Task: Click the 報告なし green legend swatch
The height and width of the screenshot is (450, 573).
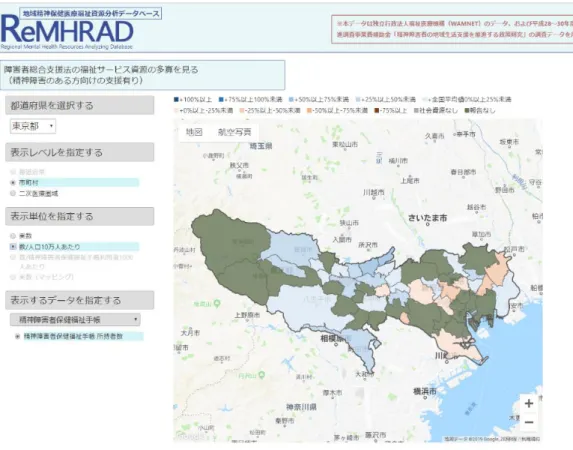Action: pyautogui.click(x=467, y=110)
